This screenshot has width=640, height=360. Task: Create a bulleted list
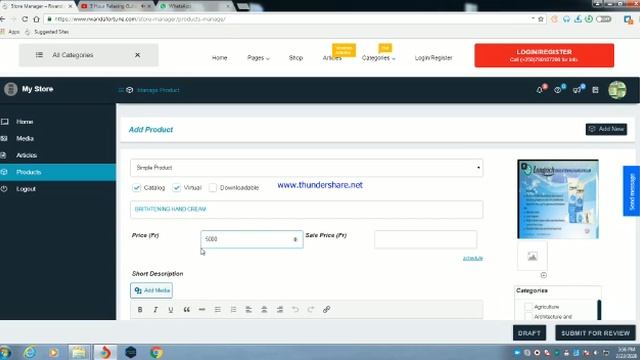(218, 309)
